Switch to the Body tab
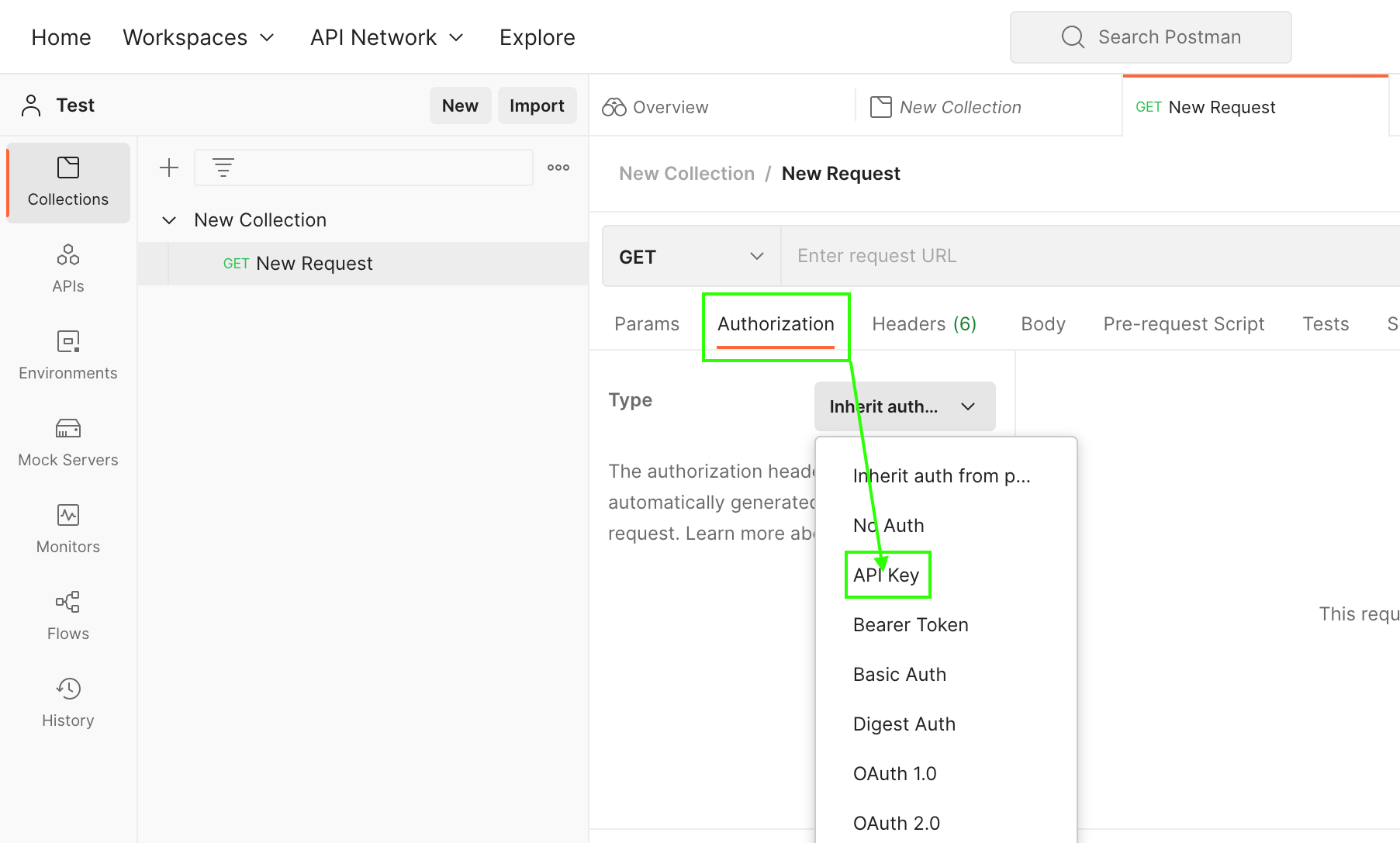This screenshot has height=843, width=1400. click(x=1043, y=324)
